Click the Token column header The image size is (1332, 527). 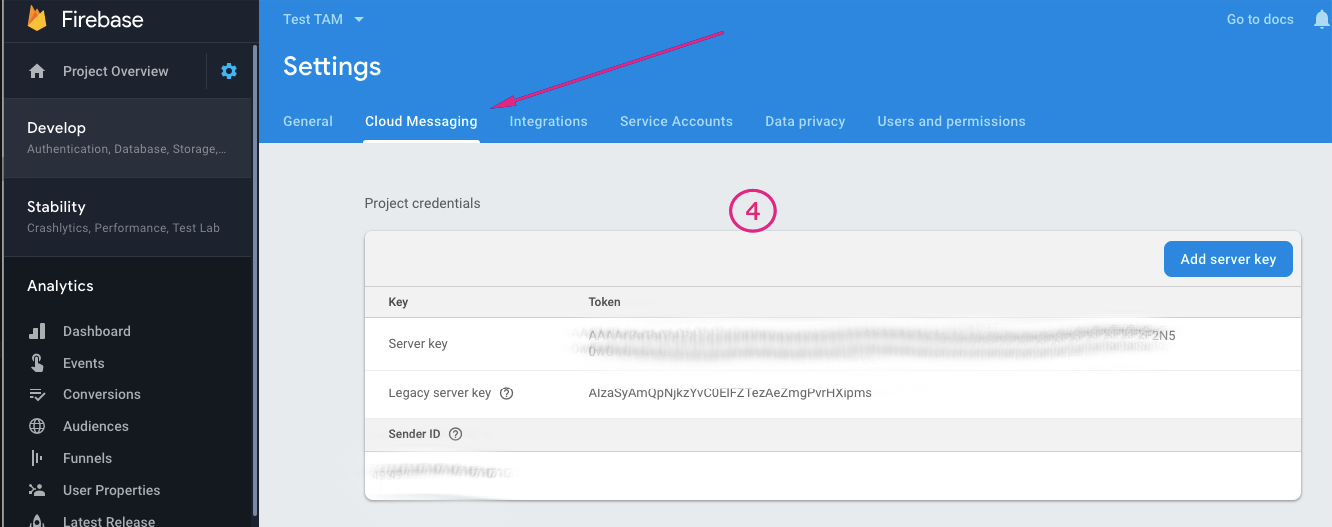pyautogui.click(x=605, y=302)
